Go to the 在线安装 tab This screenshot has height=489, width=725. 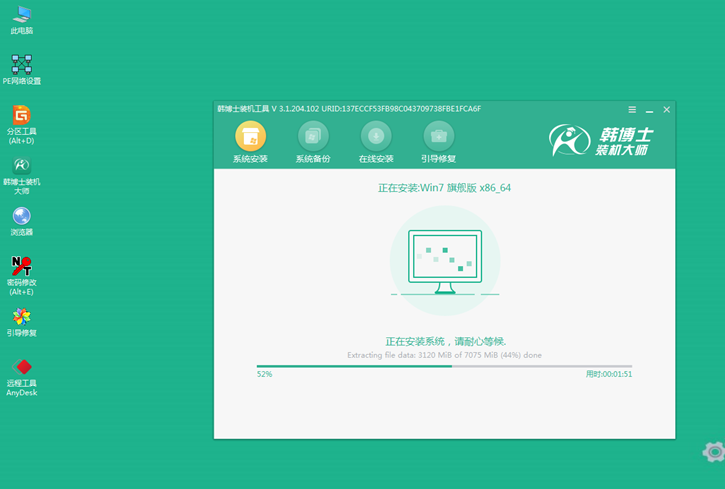click(376, 142)
